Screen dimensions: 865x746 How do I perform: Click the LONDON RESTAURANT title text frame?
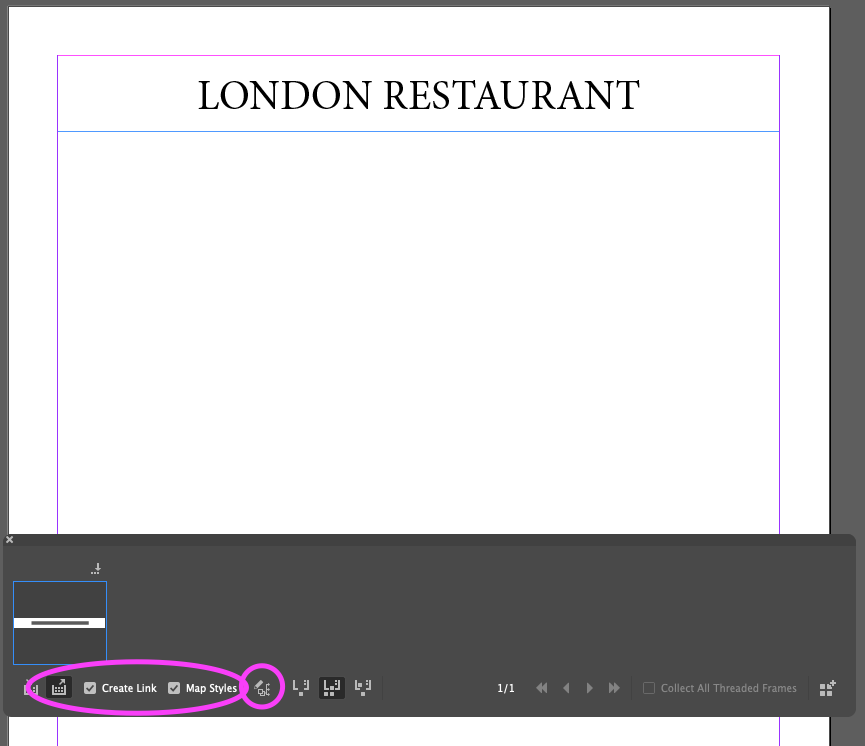(418, 93)
